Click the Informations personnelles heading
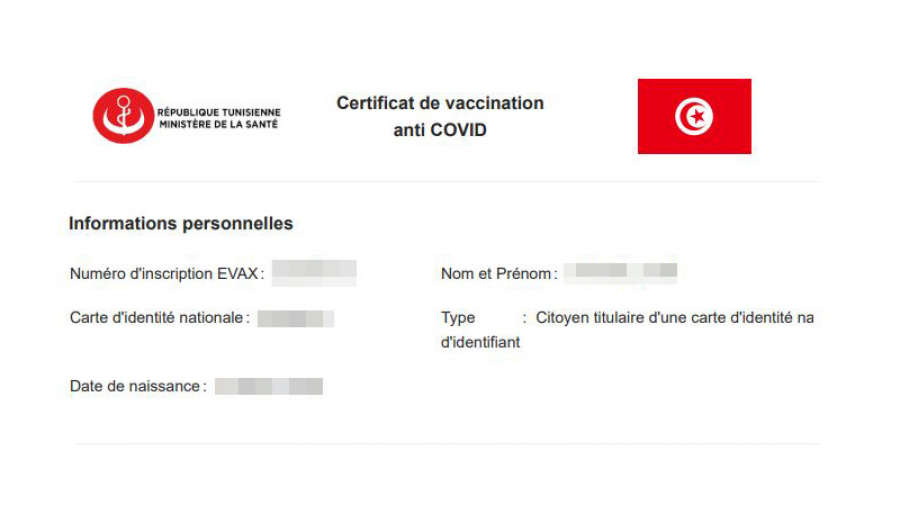Viewport: 900px width, 505px height. 181,223
